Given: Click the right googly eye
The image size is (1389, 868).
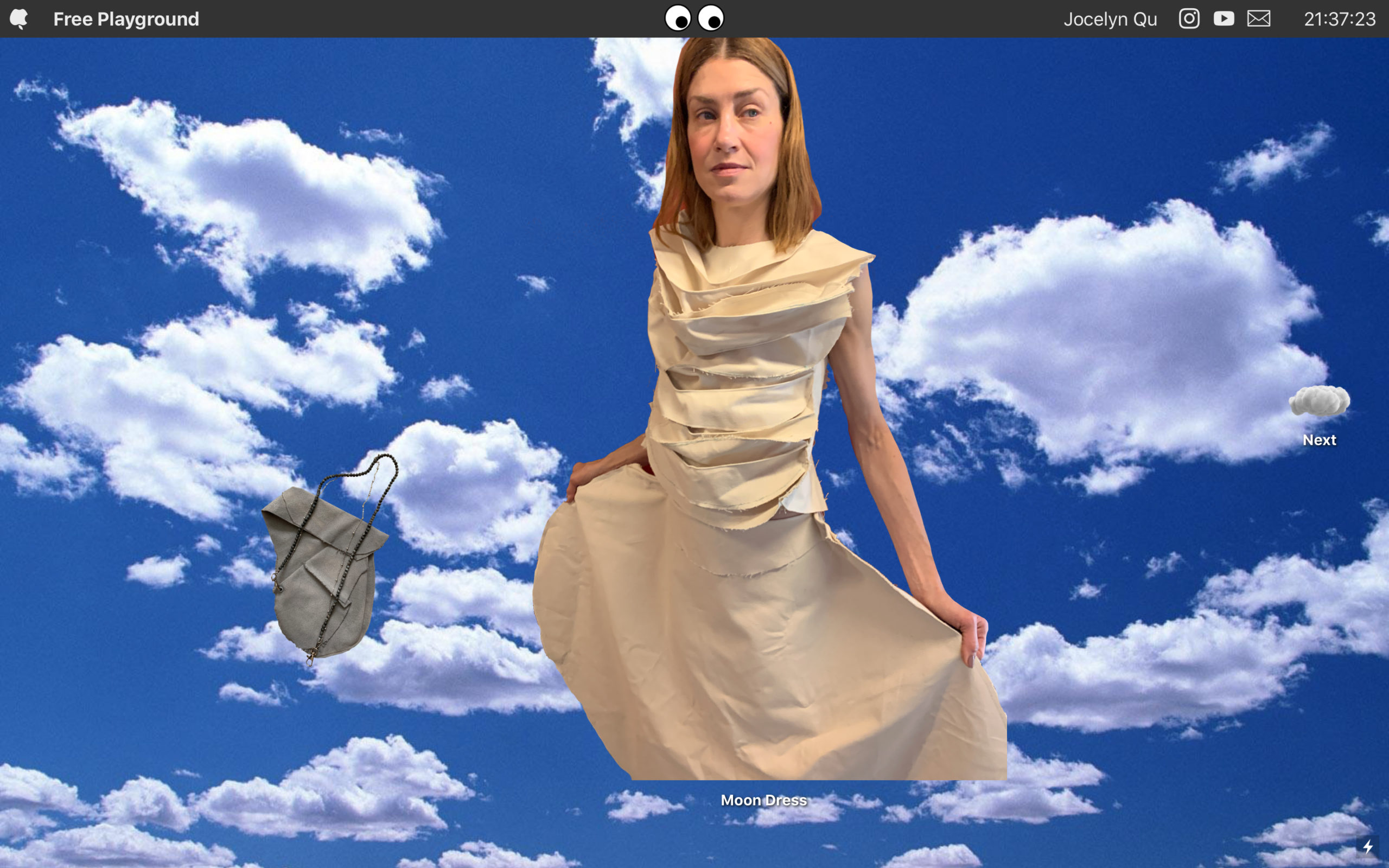Looking at the screenshot, I should (711, 18).
